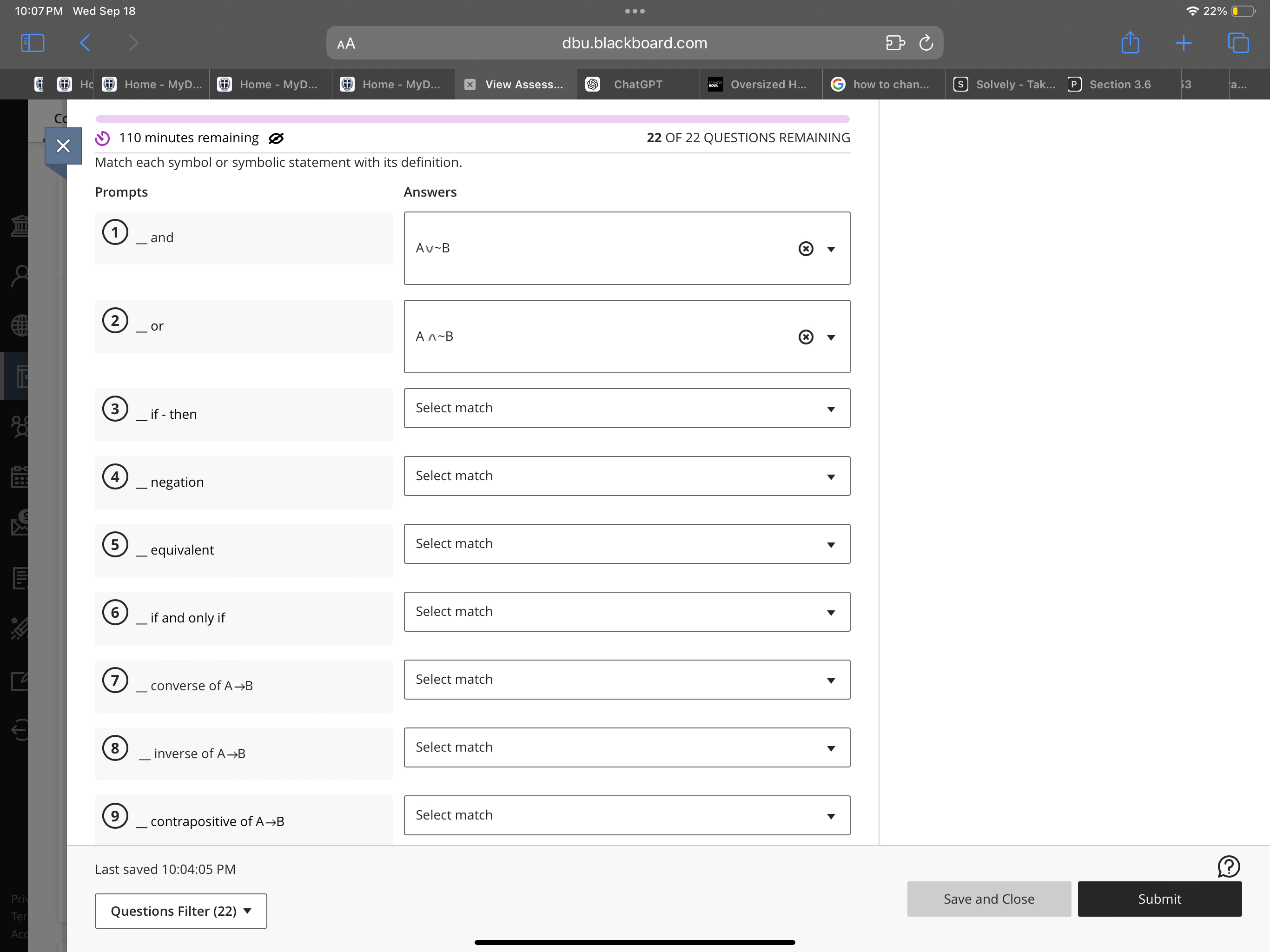The height and width of the screenshot is (952, 1270).
Task: Open new tab with plus icon
Action: [1184, 43]
